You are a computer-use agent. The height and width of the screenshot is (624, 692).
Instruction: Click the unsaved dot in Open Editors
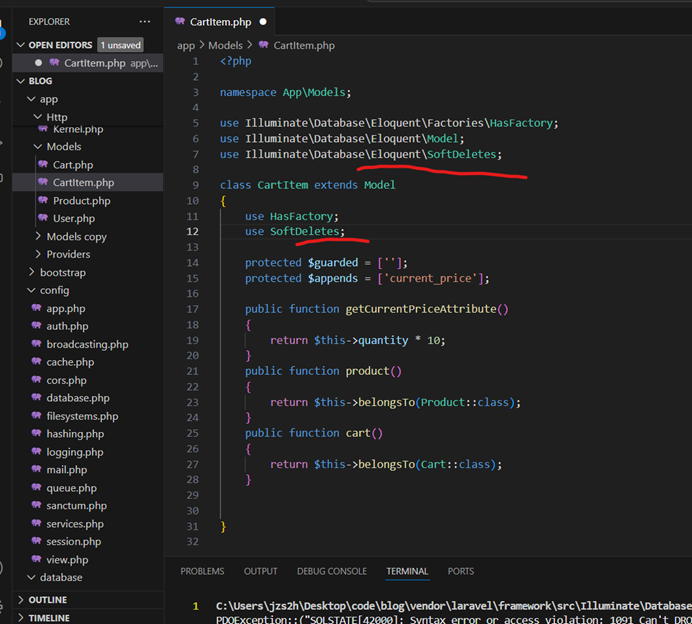point(39,63)
